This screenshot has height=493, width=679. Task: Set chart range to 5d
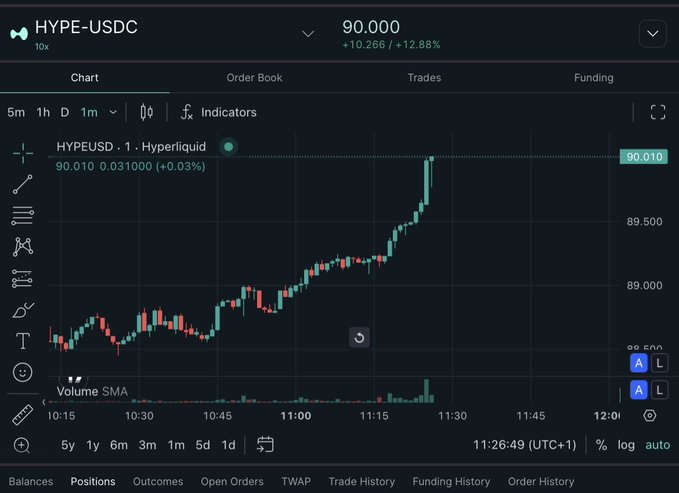pyautogui.click(x=203, y=445)
